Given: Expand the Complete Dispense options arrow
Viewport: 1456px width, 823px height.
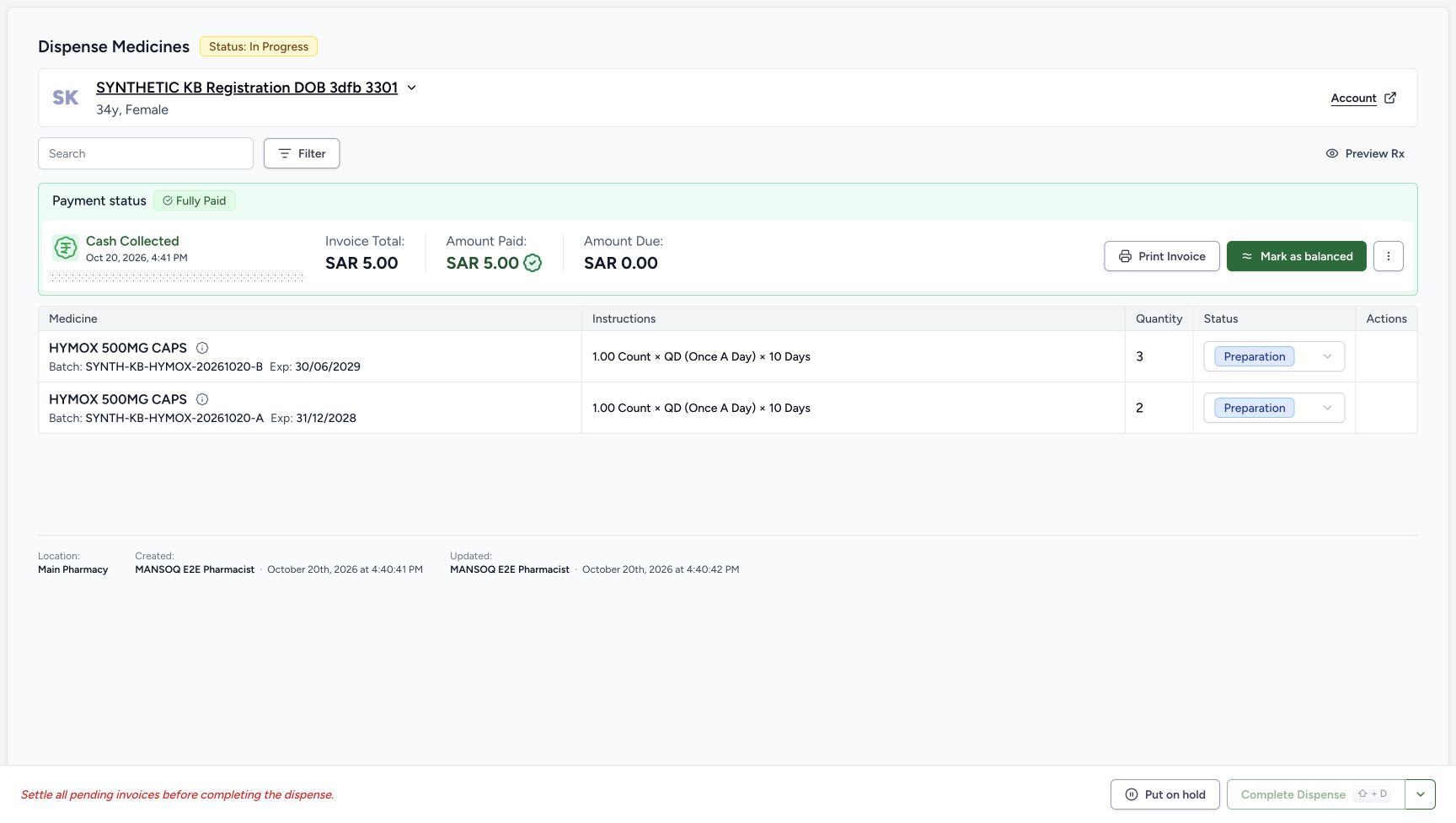Looking at the screenshot, I should [x=1421, y=794].
